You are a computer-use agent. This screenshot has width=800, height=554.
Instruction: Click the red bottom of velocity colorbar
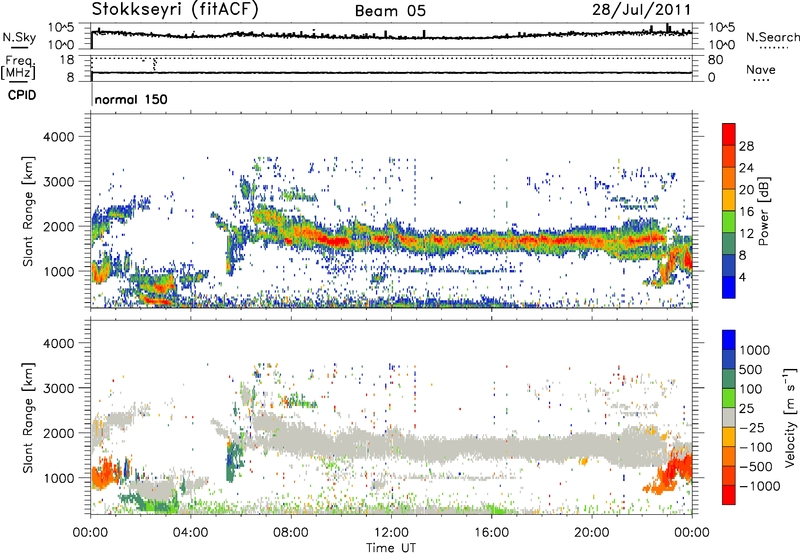coord(729,495)
